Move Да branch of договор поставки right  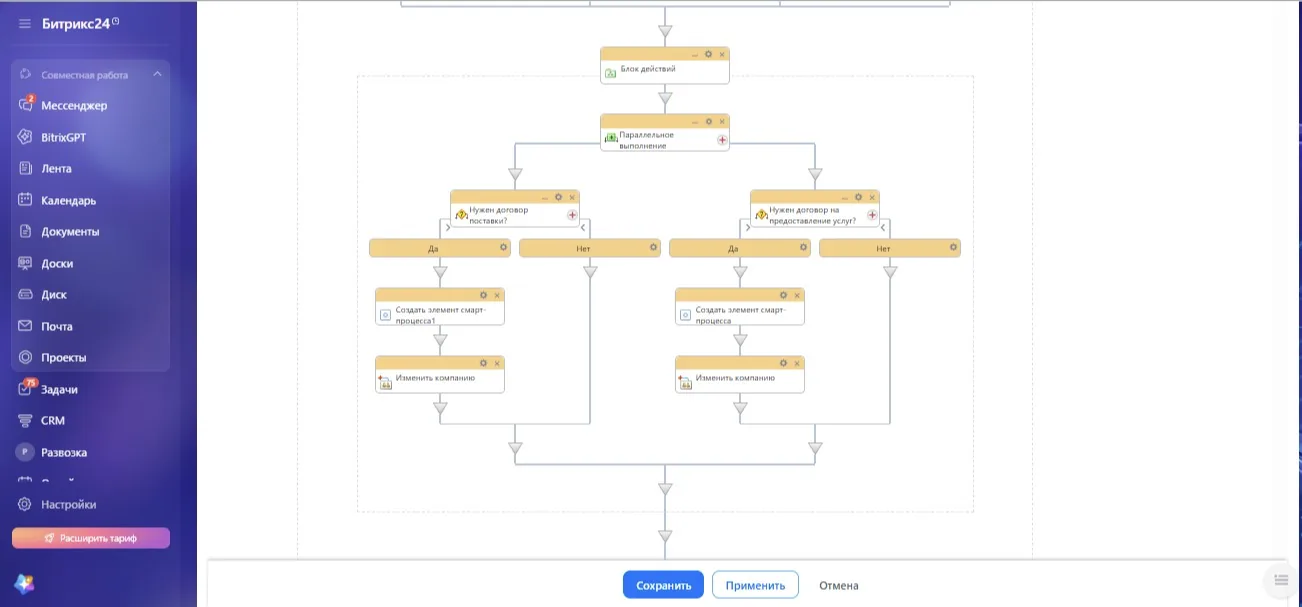coord(447,228)
